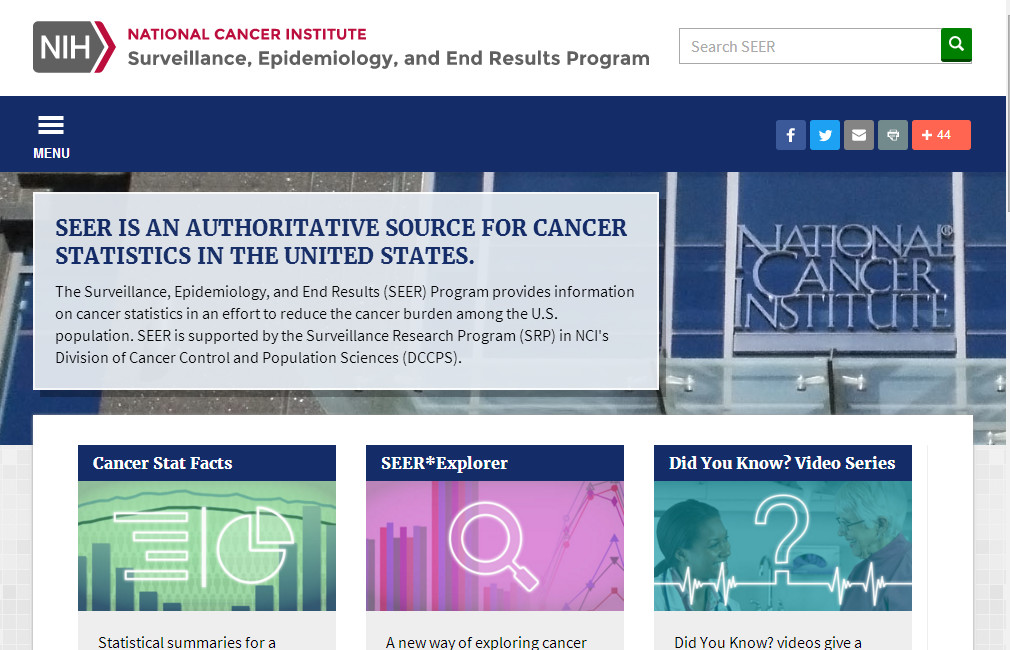
Task: Expand more sharing options (+44)
Action: (941, 135)
